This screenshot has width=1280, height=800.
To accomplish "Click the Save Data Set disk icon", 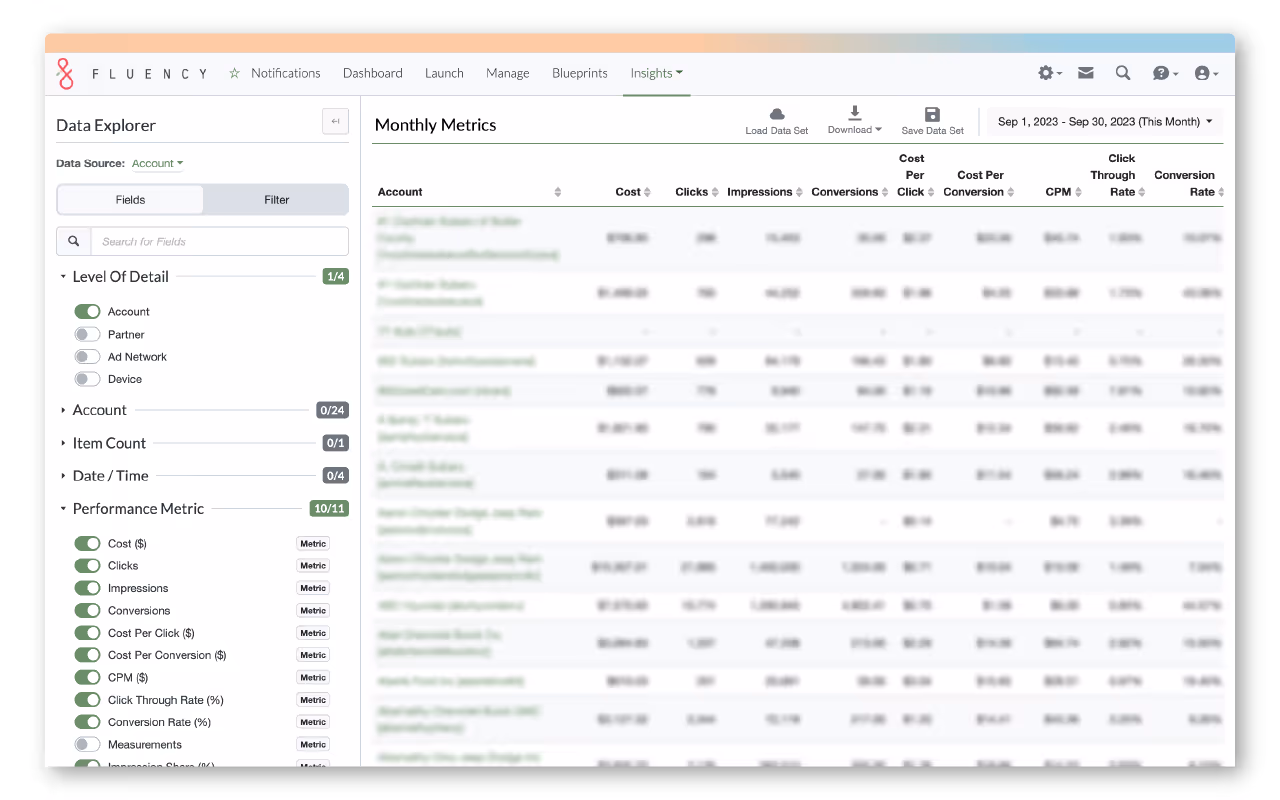I will click(933, 114).
